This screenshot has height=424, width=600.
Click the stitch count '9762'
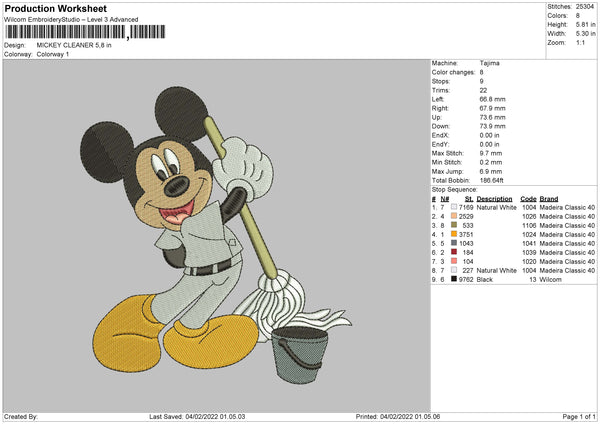click(x=466, y=279)
